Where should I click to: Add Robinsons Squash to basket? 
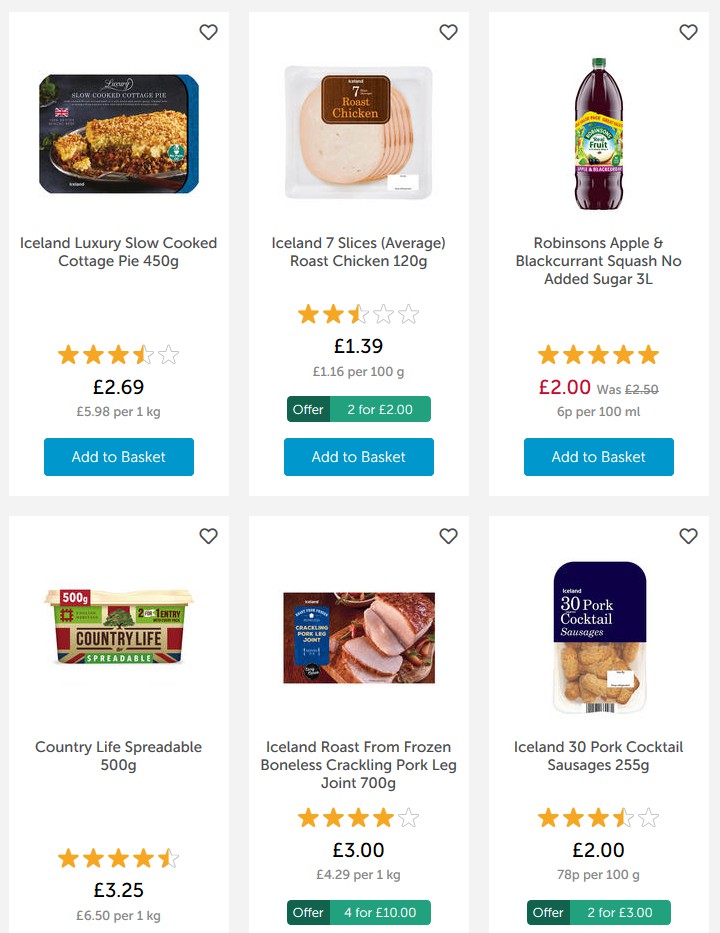coord(599,457)
